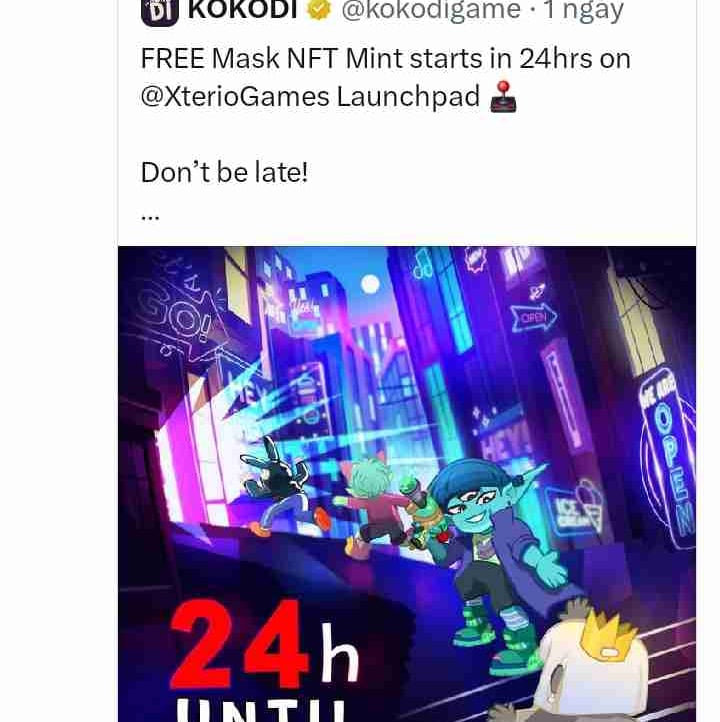Expand the truncated tweet text ellipsis
The image size is (720, 722).
coord(150,216)
